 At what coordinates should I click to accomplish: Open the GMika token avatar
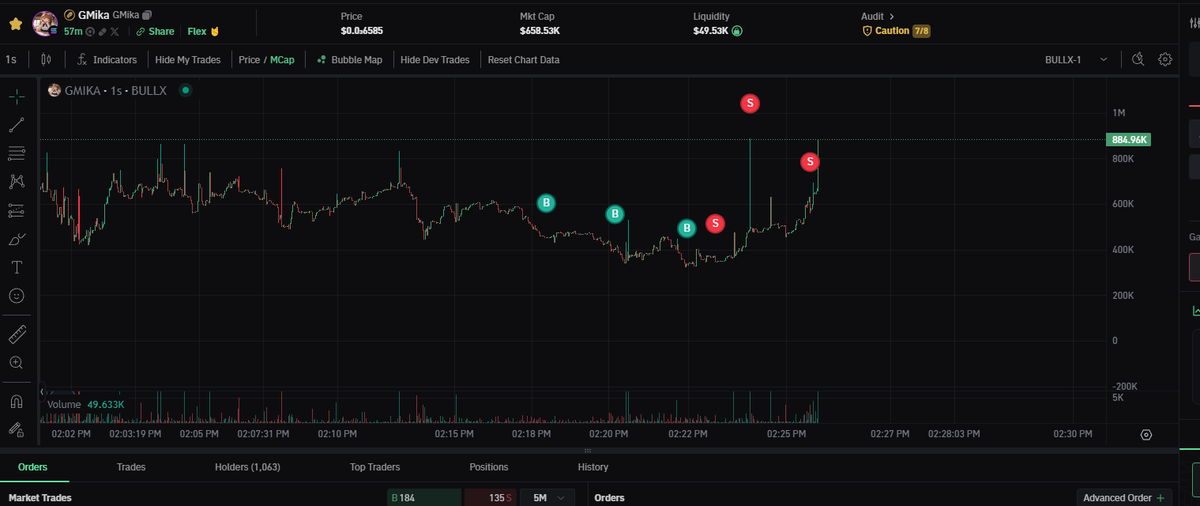[45, 22]
